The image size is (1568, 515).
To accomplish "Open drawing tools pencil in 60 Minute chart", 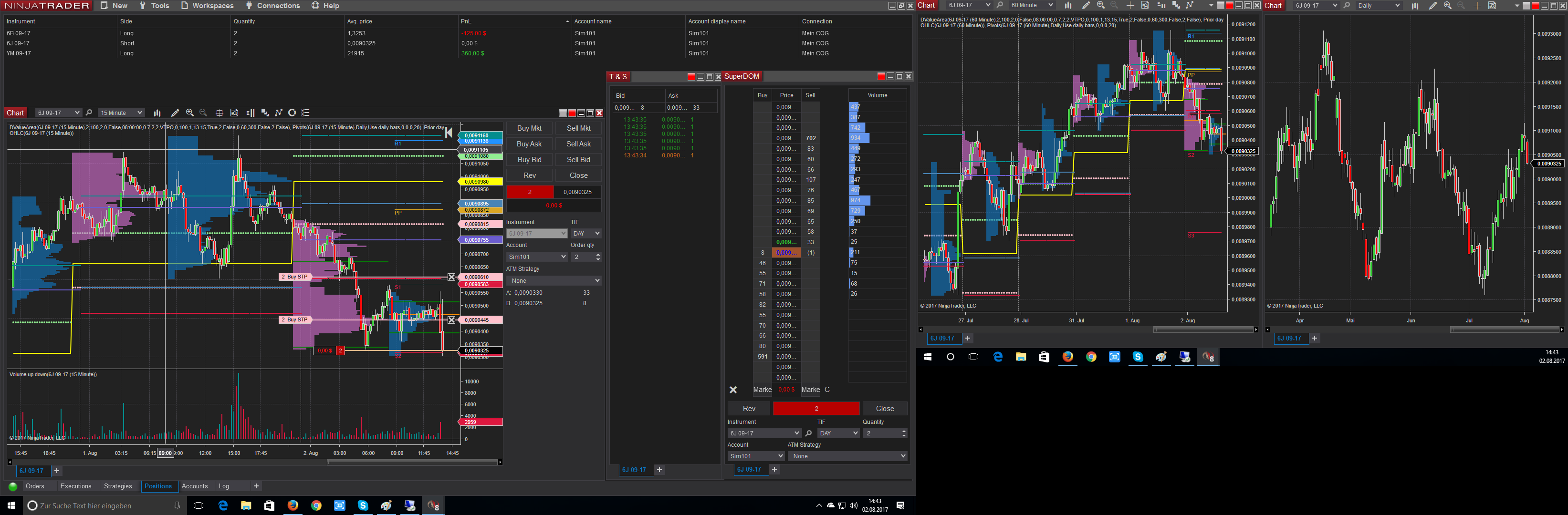I will pyautogui.click(x=1086, y=5).
